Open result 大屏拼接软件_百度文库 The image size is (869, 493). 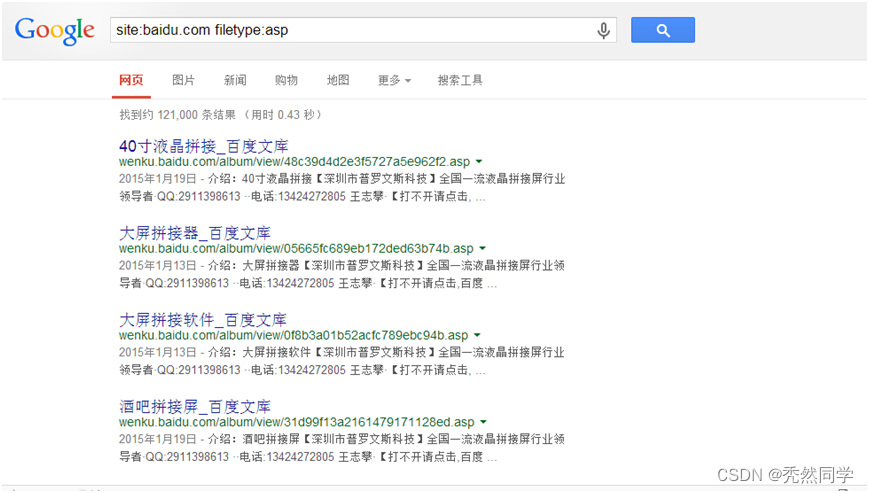(203, 320)
